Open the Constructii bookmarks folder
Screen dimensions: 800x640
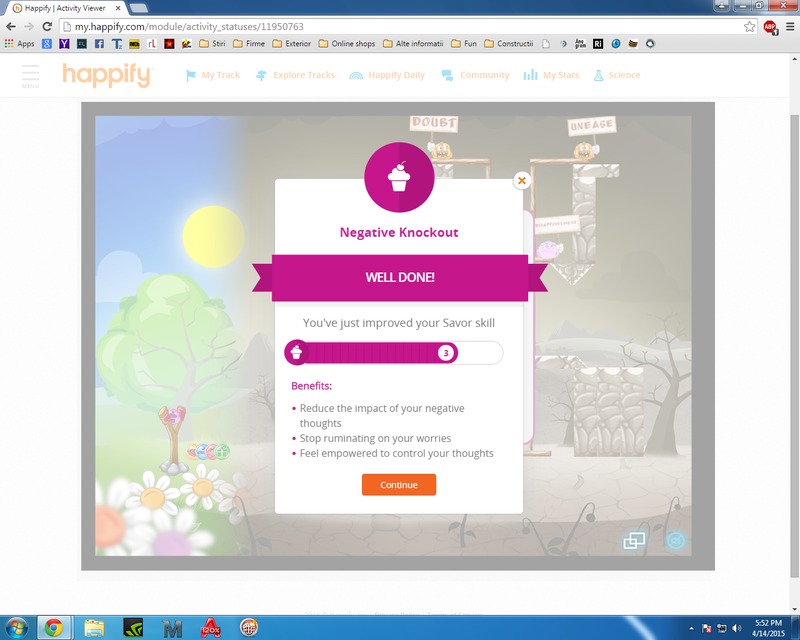point(509,44)
